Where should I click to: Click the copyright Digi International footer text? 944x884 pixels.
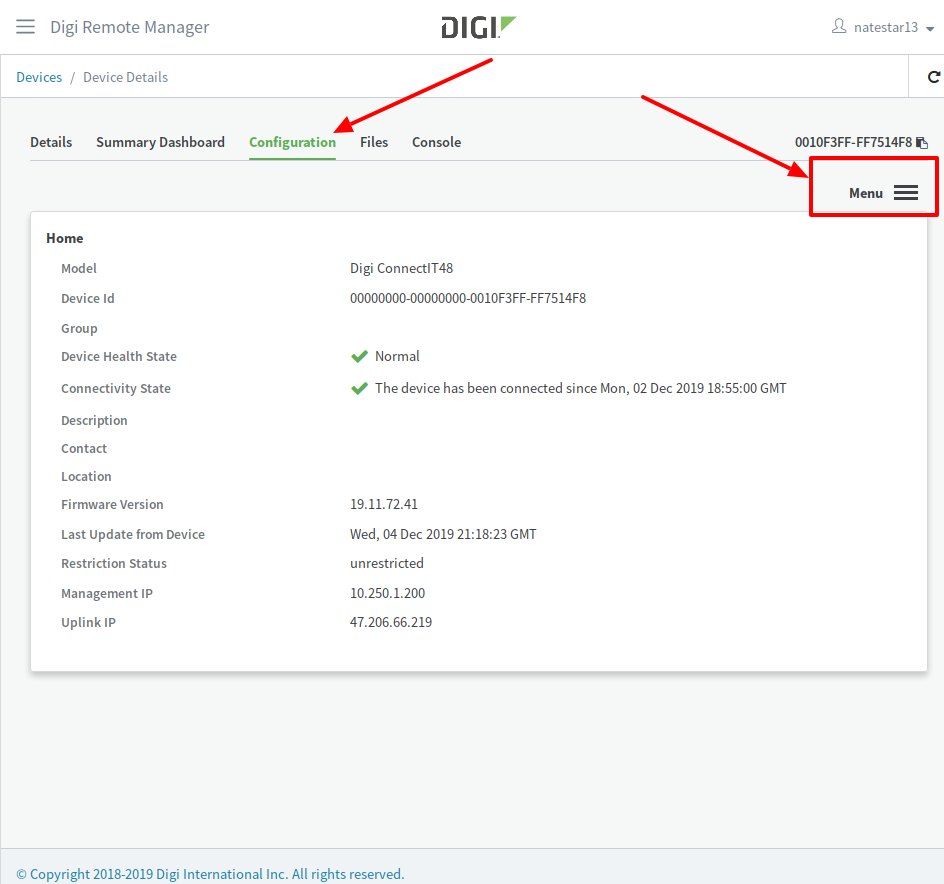pyautogui.click(x=210, y=874)
